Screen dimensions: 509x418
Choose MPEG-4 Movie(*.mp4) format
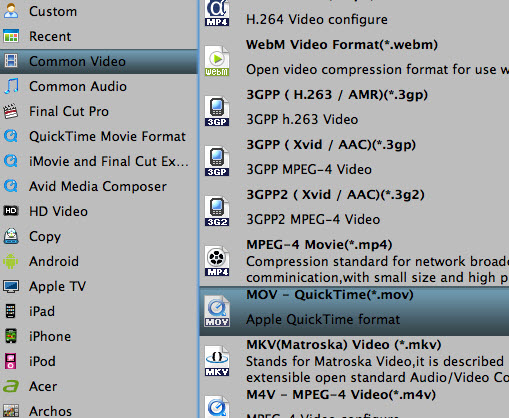pos(354,261)
